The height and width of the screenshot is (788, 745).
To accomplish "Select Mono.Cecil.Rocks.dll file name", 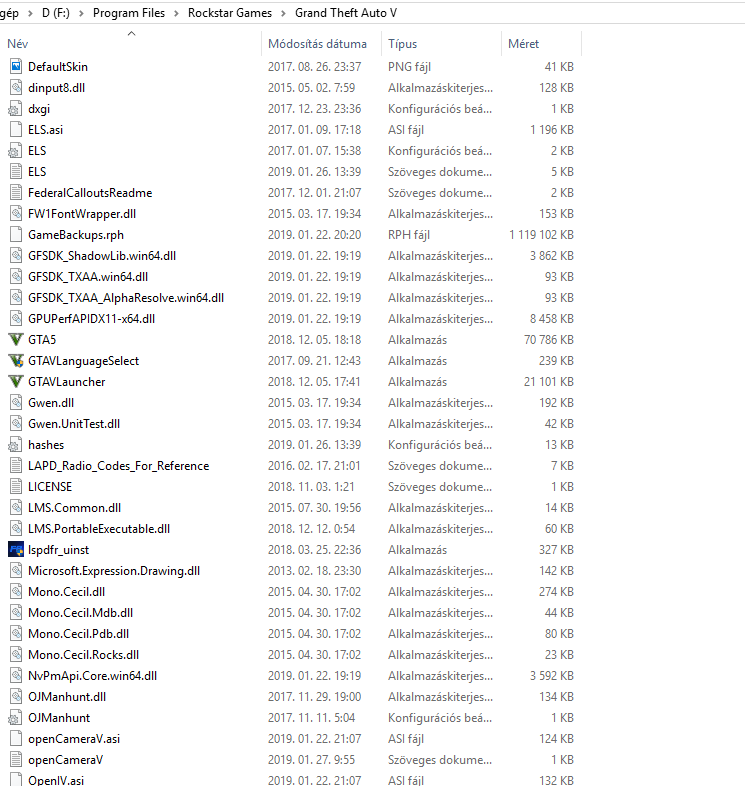I will click(83, 655).
